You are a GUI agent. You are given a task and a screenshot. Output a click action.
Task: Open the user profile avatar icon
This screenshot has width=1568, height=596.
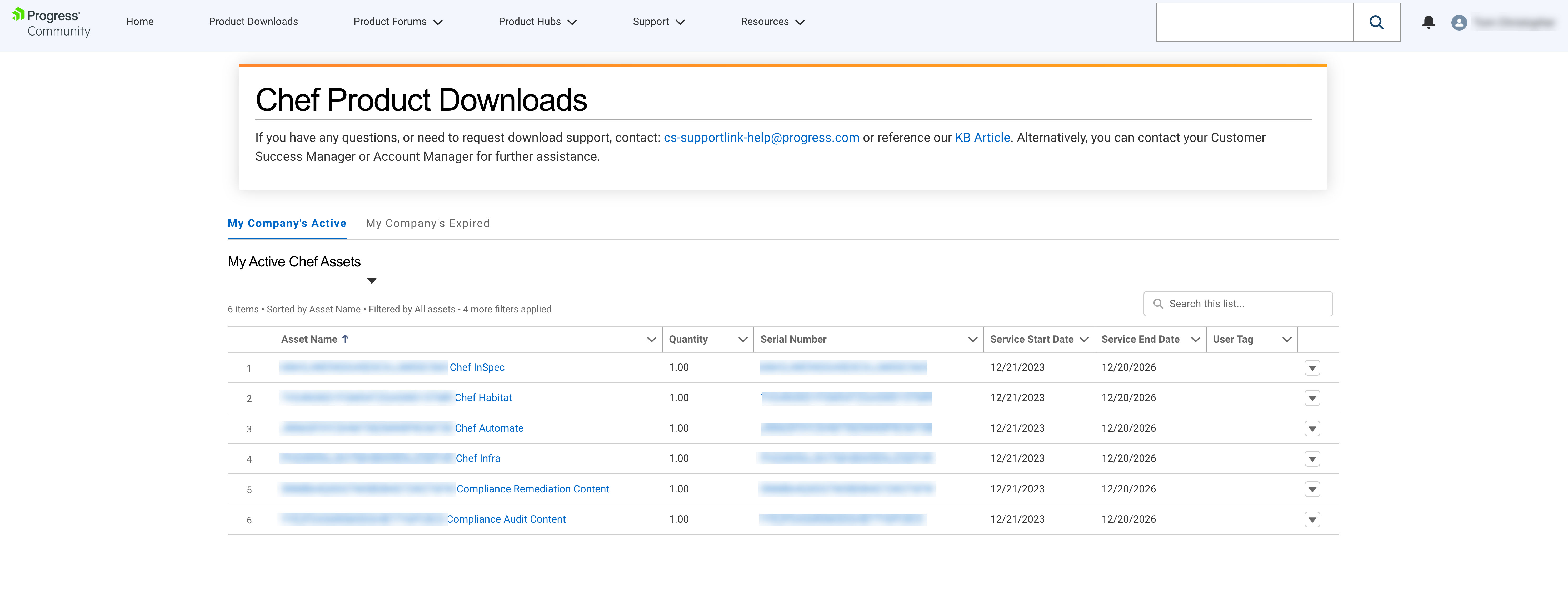coord(1459,23)
